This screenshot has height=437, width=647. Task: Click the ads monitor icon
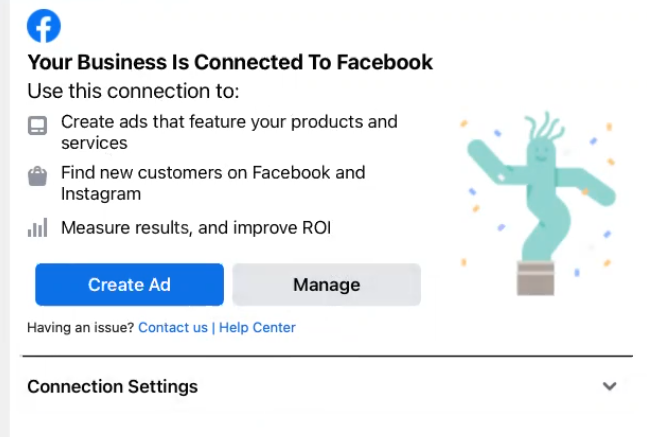click(x=37, y=125)
